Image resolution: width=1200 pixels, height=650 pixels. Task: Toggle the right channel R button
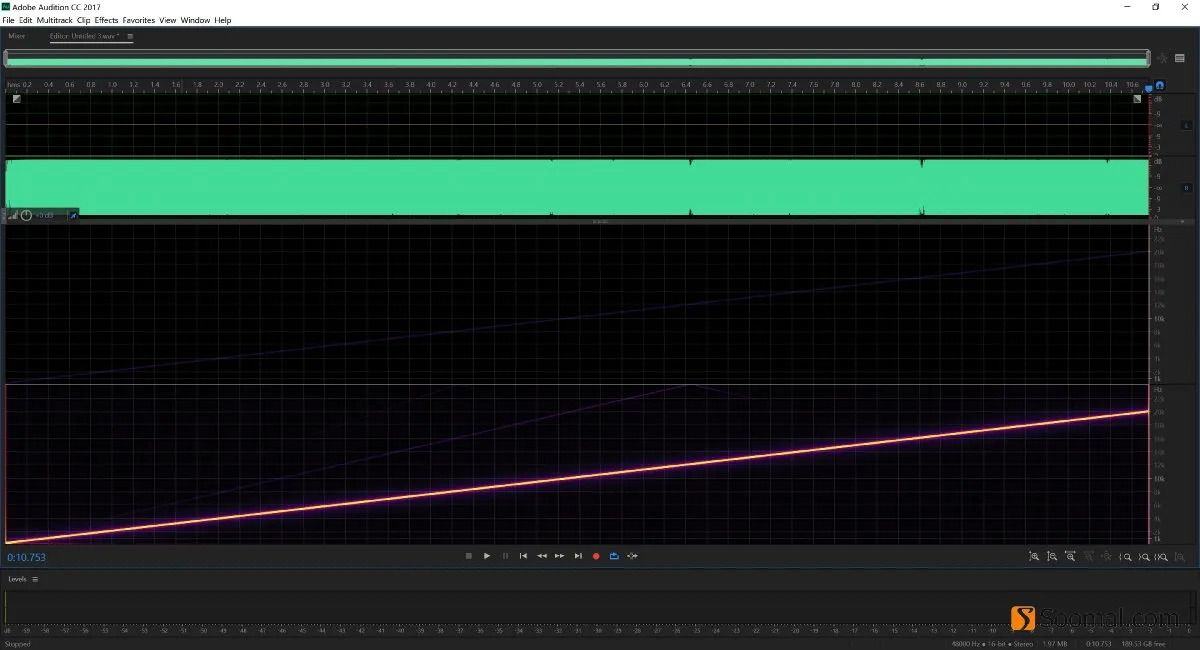click(1186, 187)
